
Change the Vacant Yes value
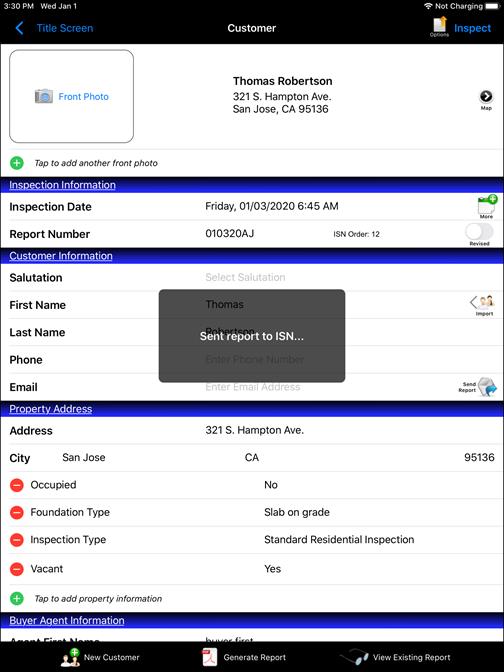tap(273, 569)
